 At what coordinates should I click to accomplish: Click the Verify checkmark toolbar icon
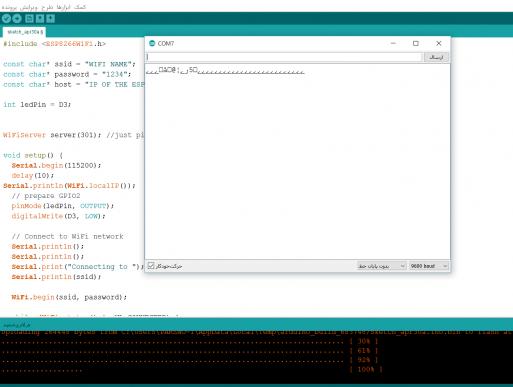[6, 19]
